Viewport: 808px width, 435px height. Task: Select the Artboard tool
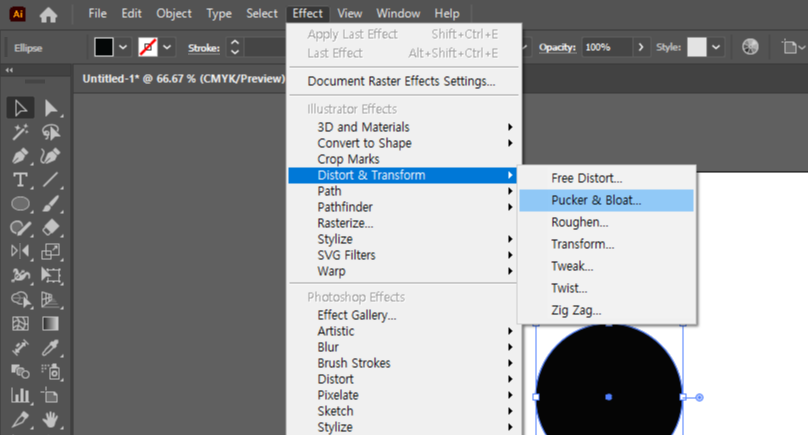(x=50, y=395)
